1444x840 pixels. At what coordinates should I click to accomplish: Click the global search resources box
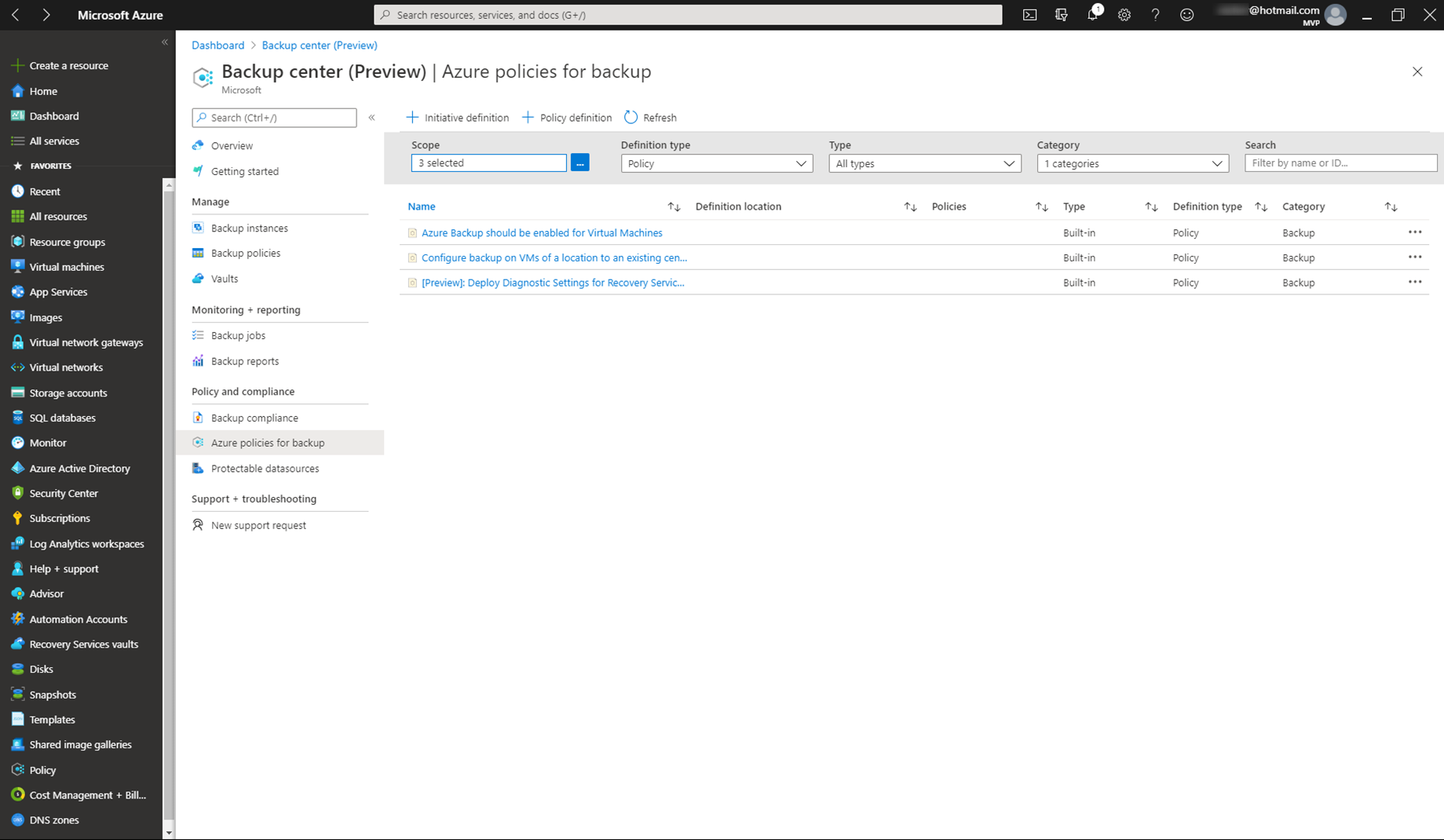click(x=688, y=15)
